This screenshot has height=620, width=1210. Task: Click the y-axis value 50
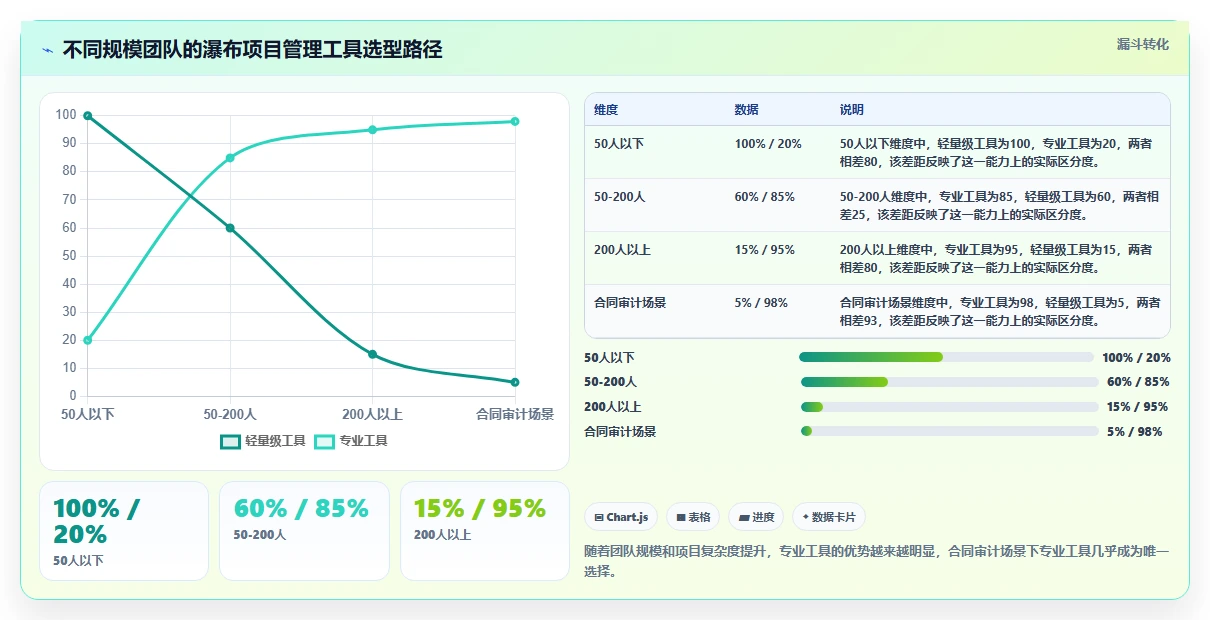[69, 256]
